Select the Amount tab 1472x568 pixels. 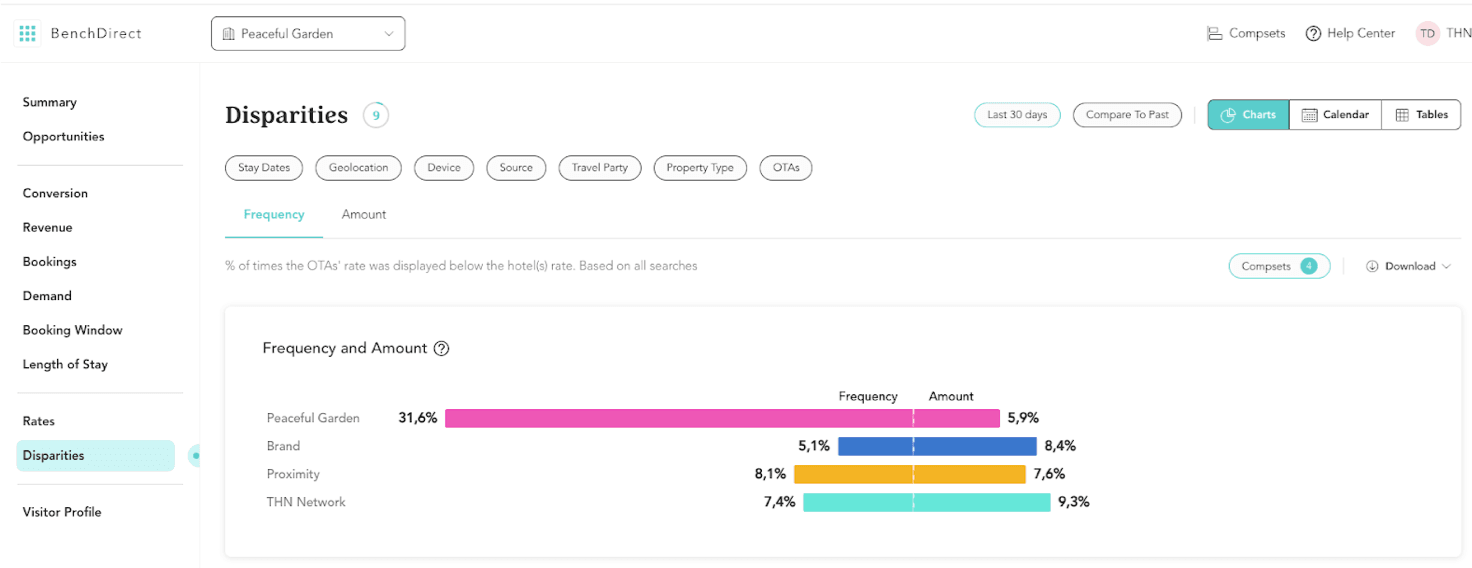364,215
